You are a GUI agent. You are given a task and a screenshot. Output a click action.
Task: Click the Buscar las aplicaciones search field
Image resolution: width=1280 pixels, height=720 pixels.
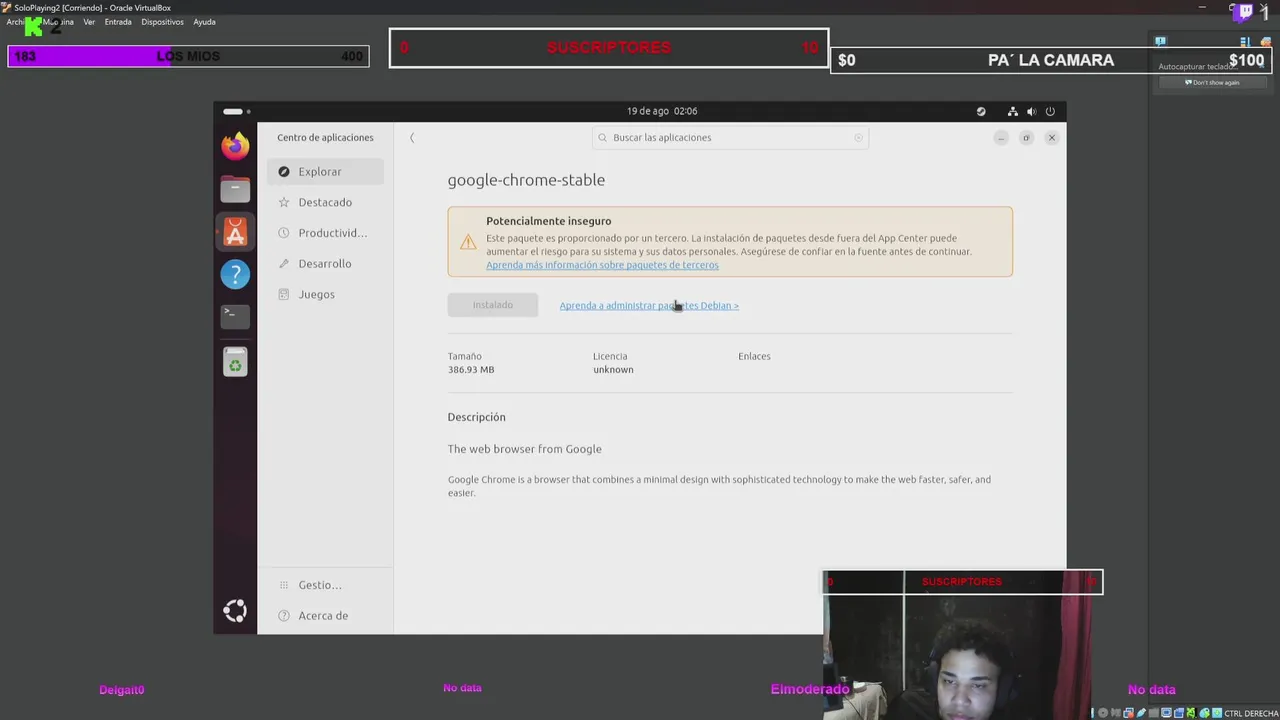point(730,138)
